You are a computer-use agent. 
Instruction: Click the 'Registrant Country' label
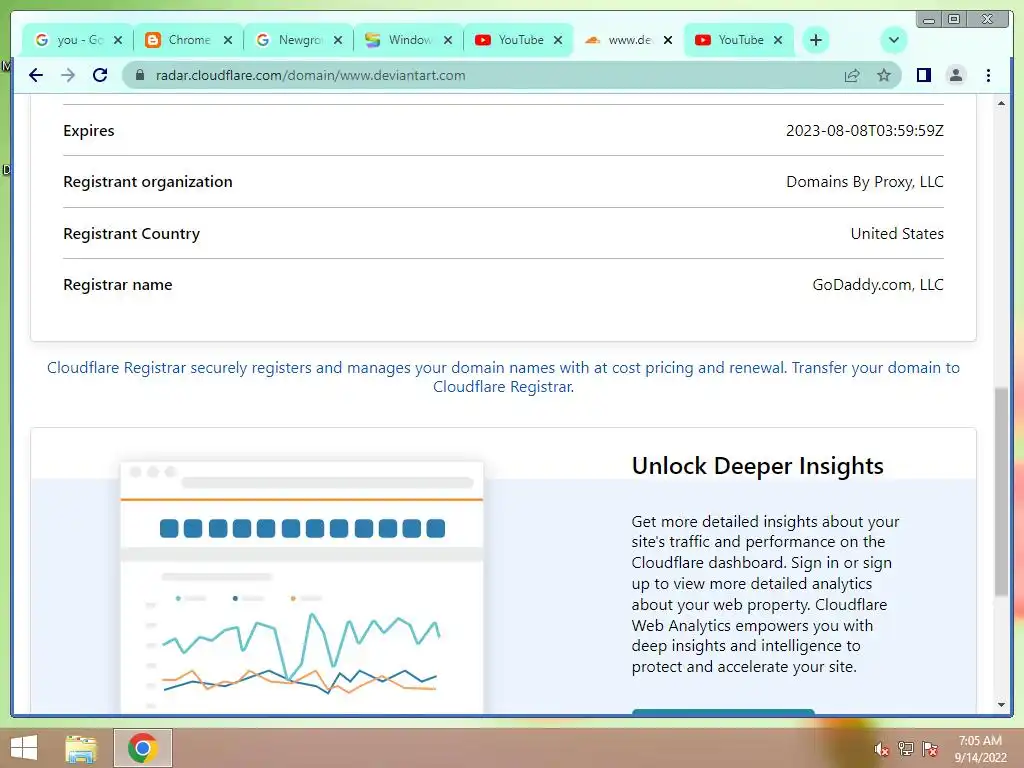pos(131,234)
